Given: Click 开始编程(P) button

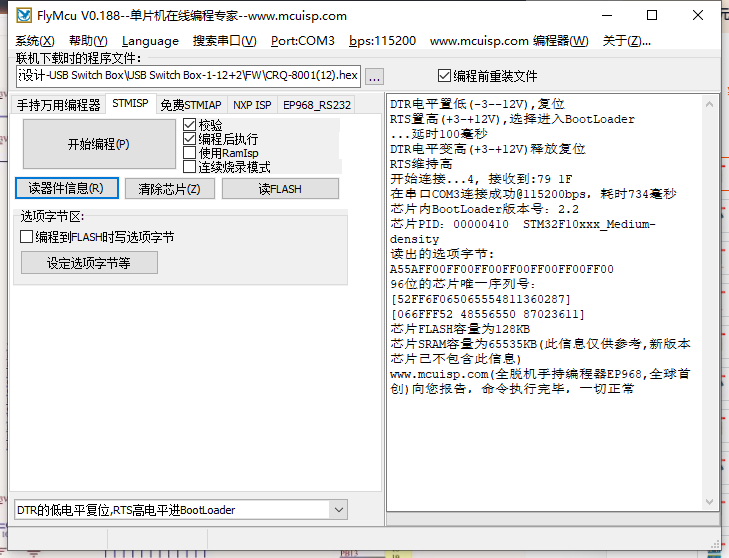Looking at the screenshot, I should point(98,144).
